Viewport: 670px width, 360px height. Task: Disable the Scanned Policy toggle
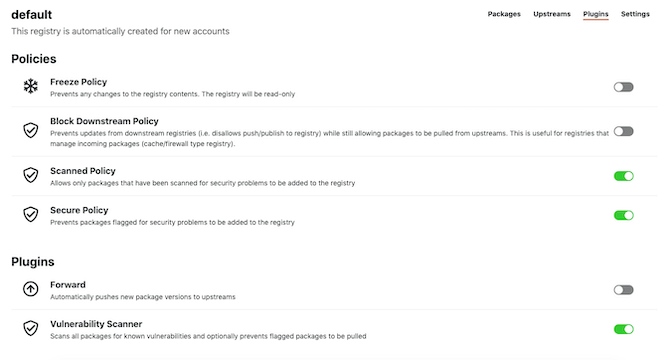(623, 176)
